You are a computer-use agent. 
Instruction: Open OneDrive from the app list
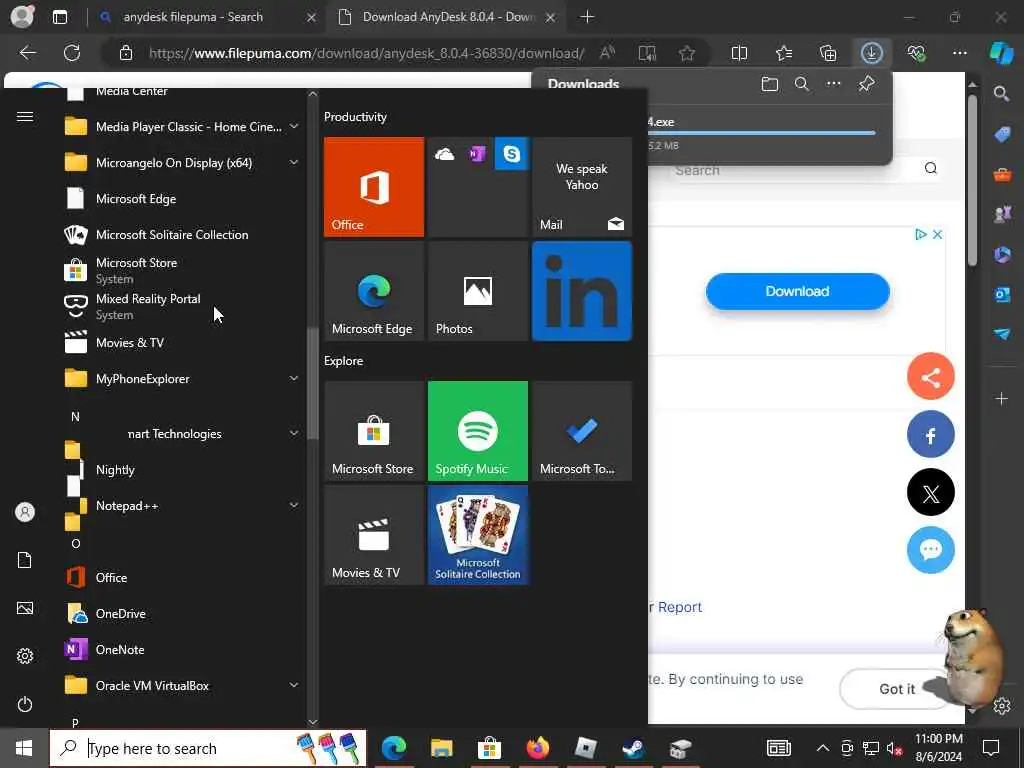(182, 614)
